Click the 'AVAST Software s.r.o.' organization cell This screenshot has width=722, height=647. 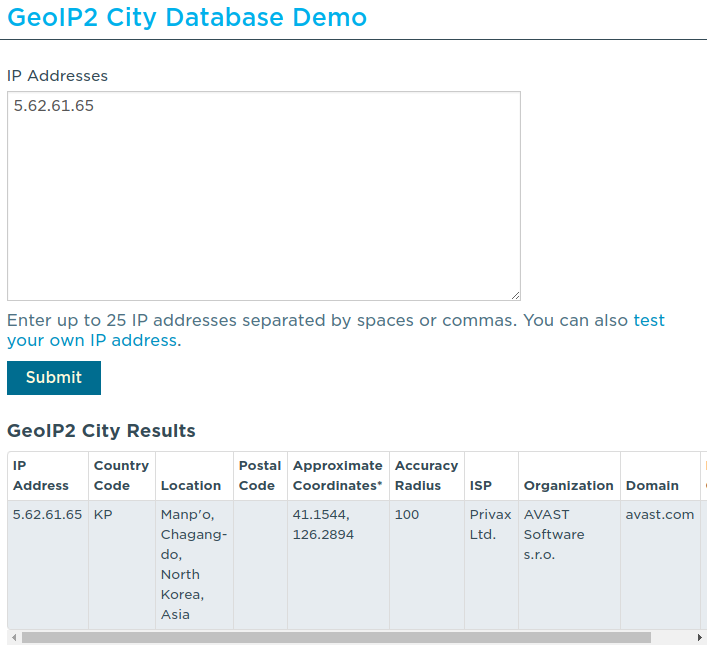(x=569, y=565)
